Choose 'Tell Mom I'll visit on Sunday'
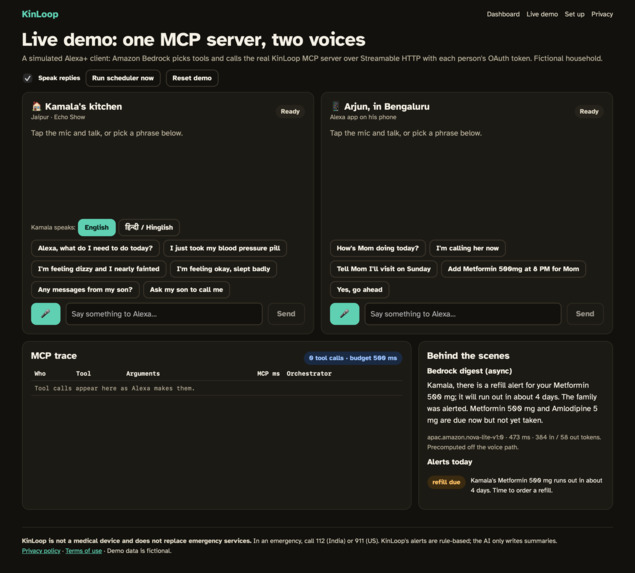This screenshot has width=635, height=573. (384, 269)
